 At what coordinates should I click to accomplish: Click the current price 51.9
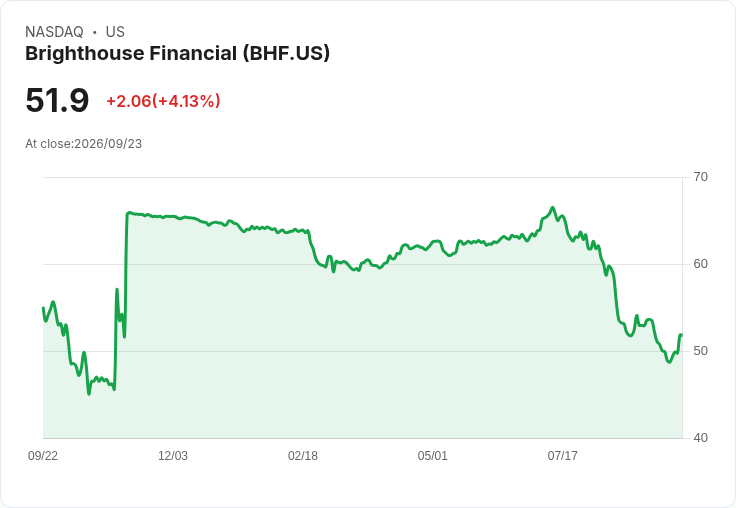57,100
